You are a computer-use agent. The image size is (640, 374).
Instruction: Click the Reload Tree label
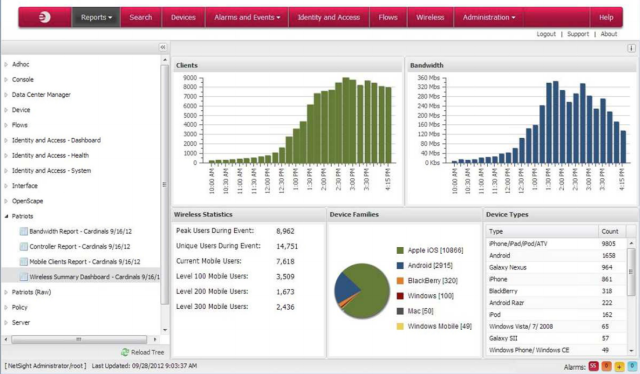pyautogui.click(x=148, y=352)
